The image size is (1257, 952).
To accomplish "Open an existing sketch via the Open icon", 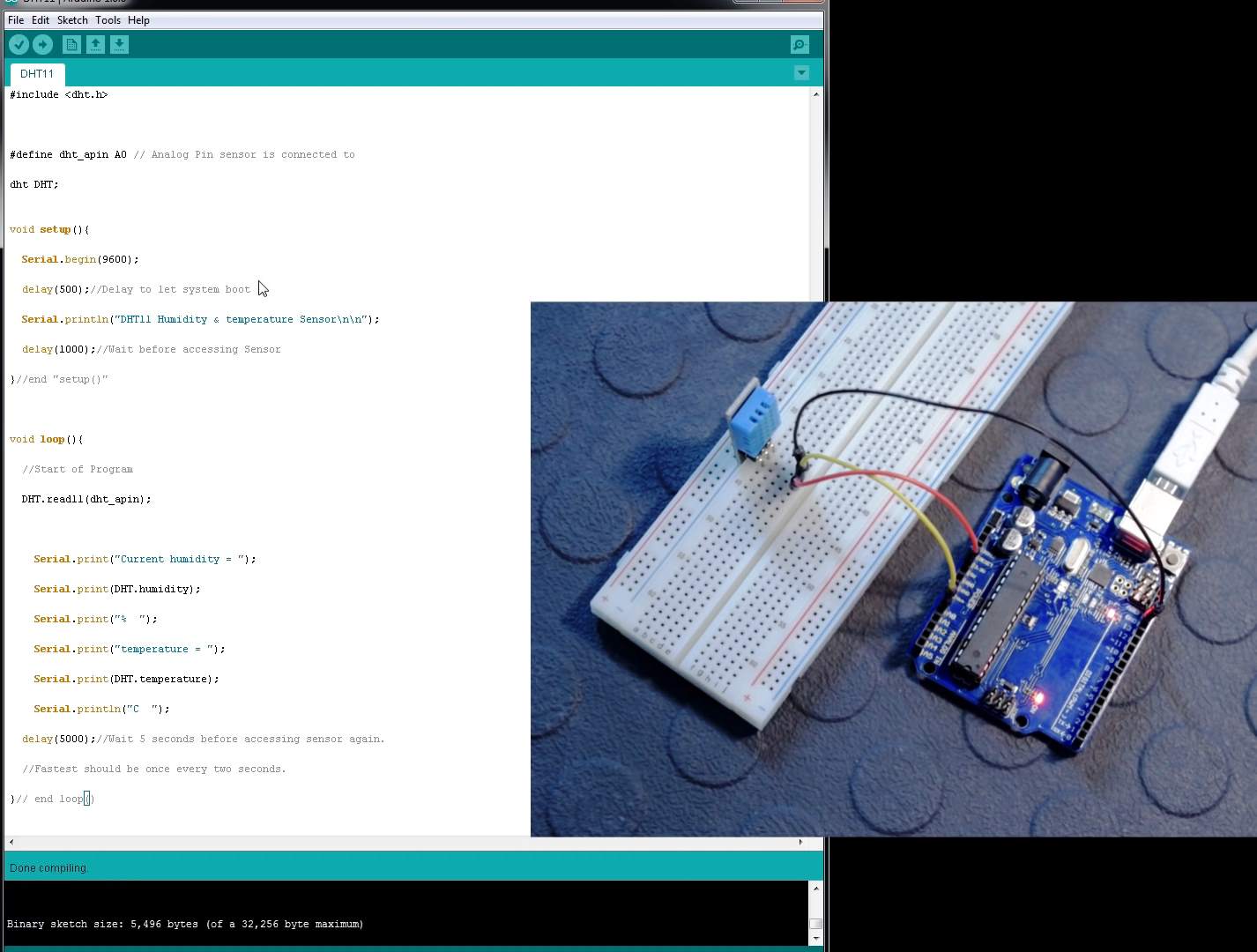I will point(95,44).
